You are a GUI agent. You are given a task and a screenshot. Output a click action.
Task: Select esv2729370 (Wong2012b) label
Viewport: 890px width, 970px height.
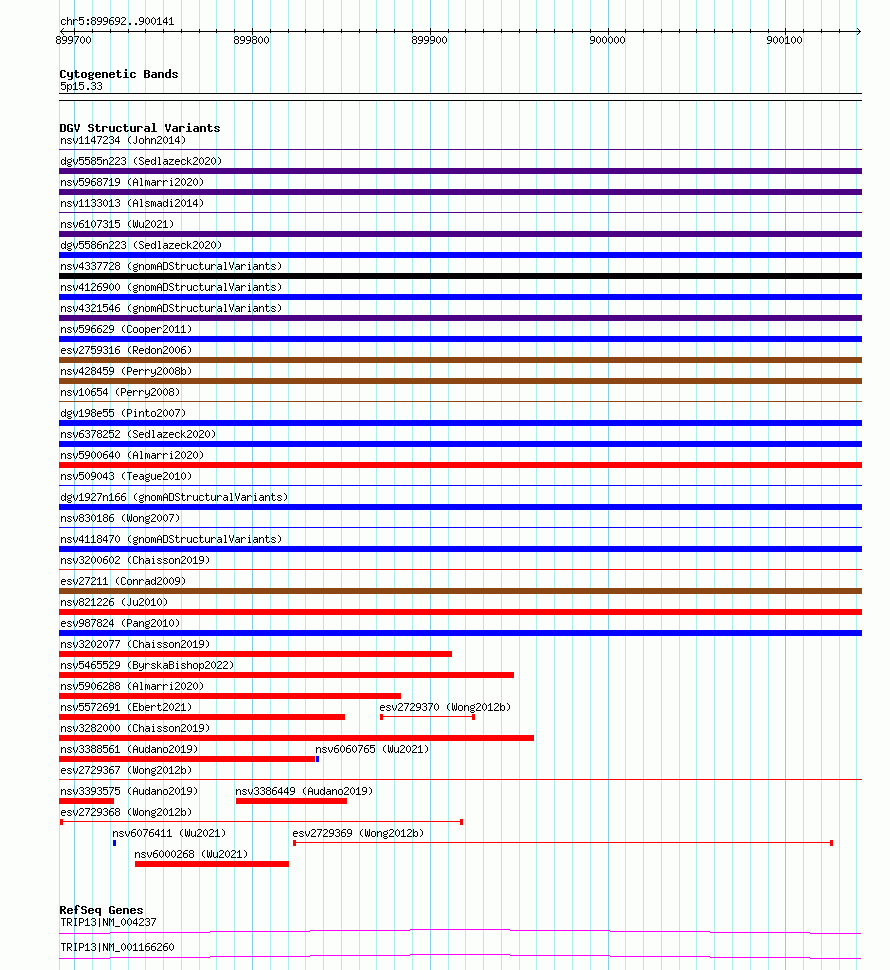point(445,708)
